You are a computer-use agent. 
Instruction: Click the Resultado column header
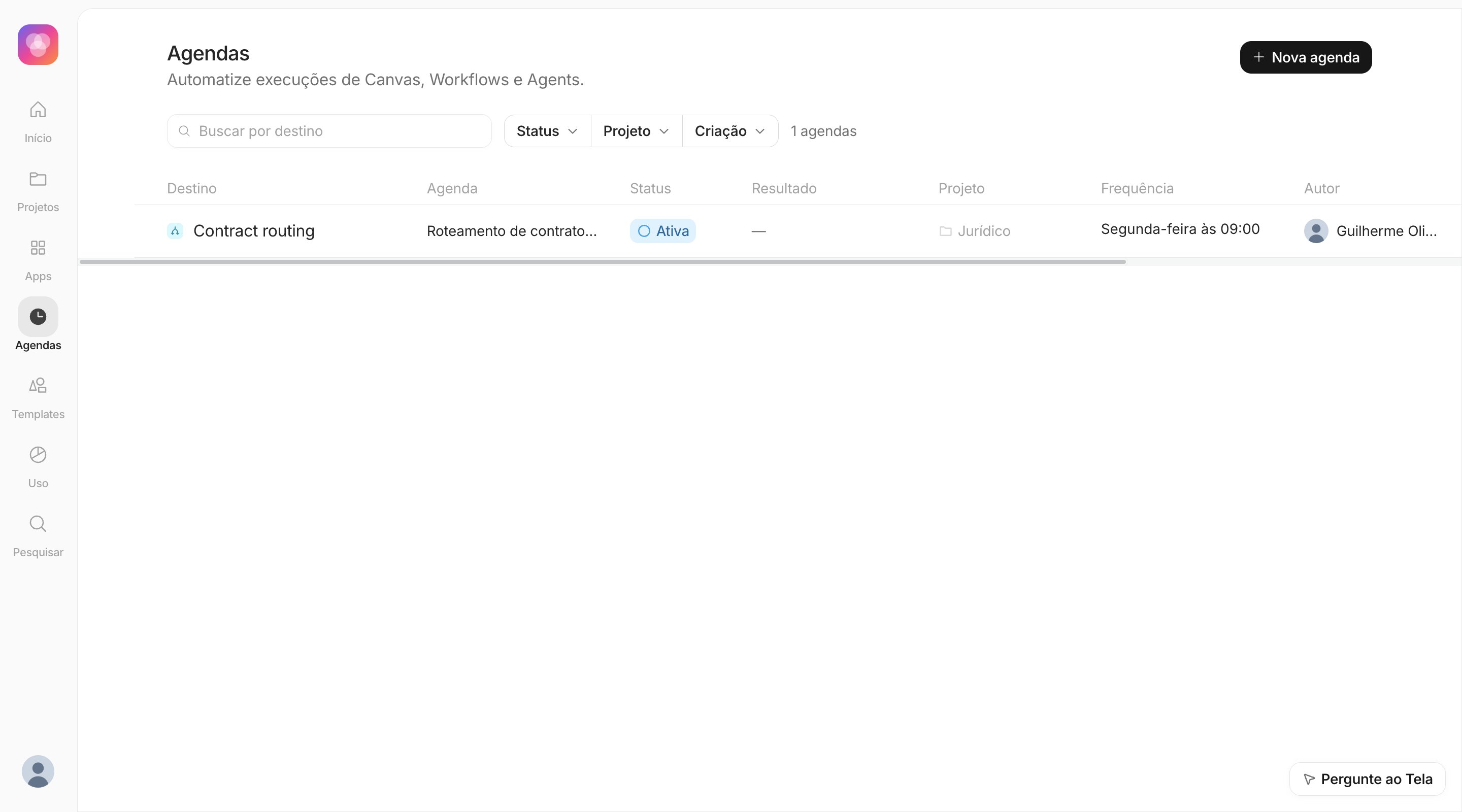click(x=784, y=188)
